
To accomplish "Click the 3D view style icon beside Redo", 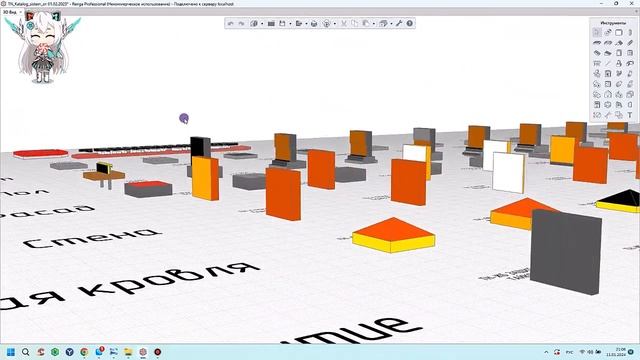I will [x=254, y=24].
